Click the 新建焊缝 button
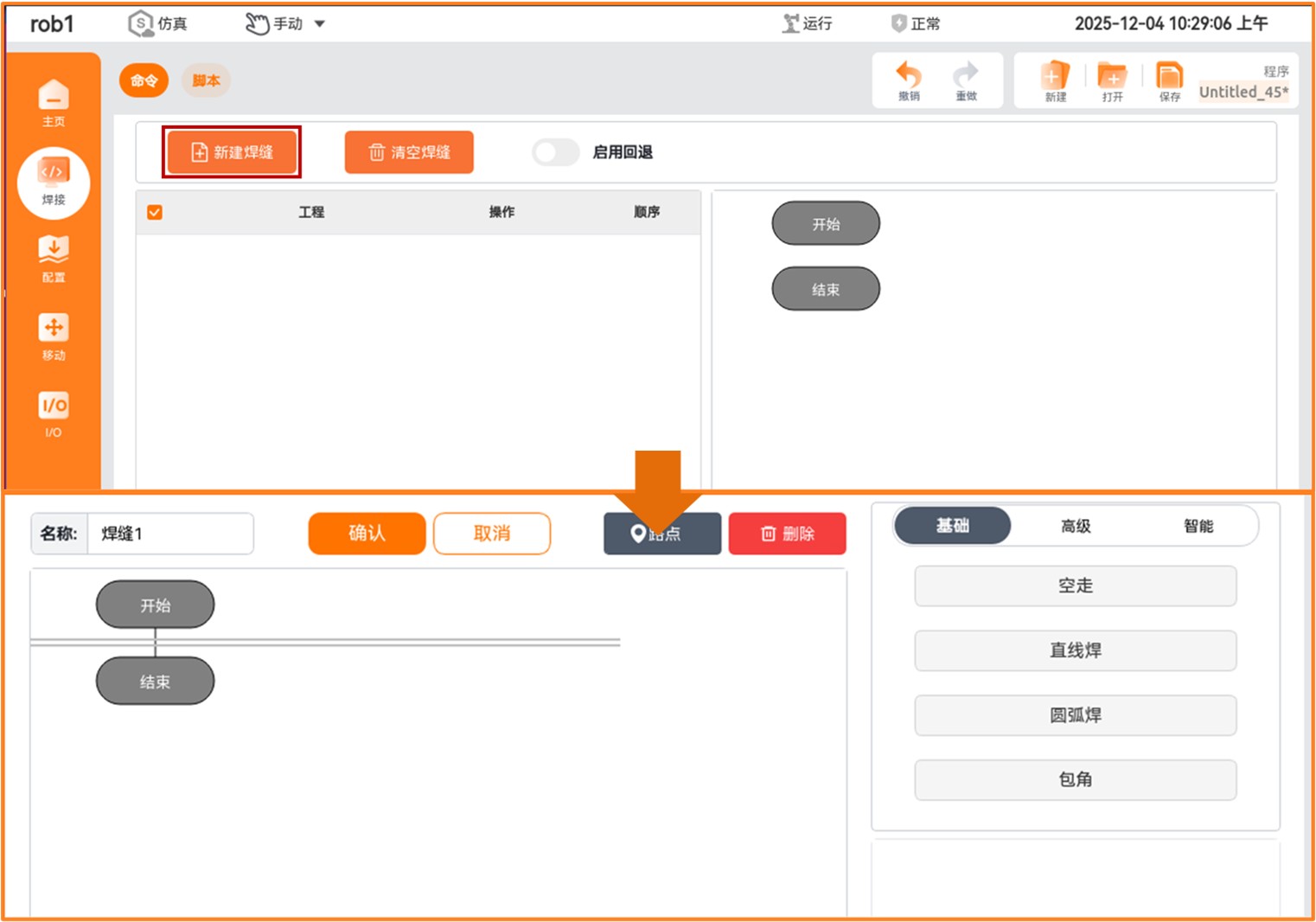This screenshot has height=922, width=1316. (x=232, y=152)
